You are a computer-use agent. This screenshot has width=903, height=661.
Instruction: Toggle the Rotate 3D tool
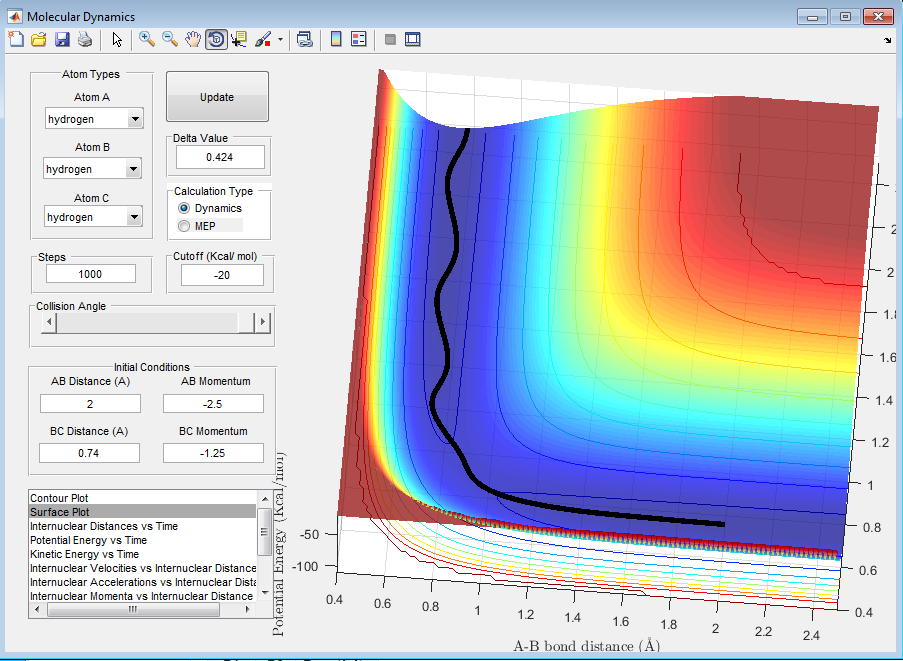click(x=216, y=39)
